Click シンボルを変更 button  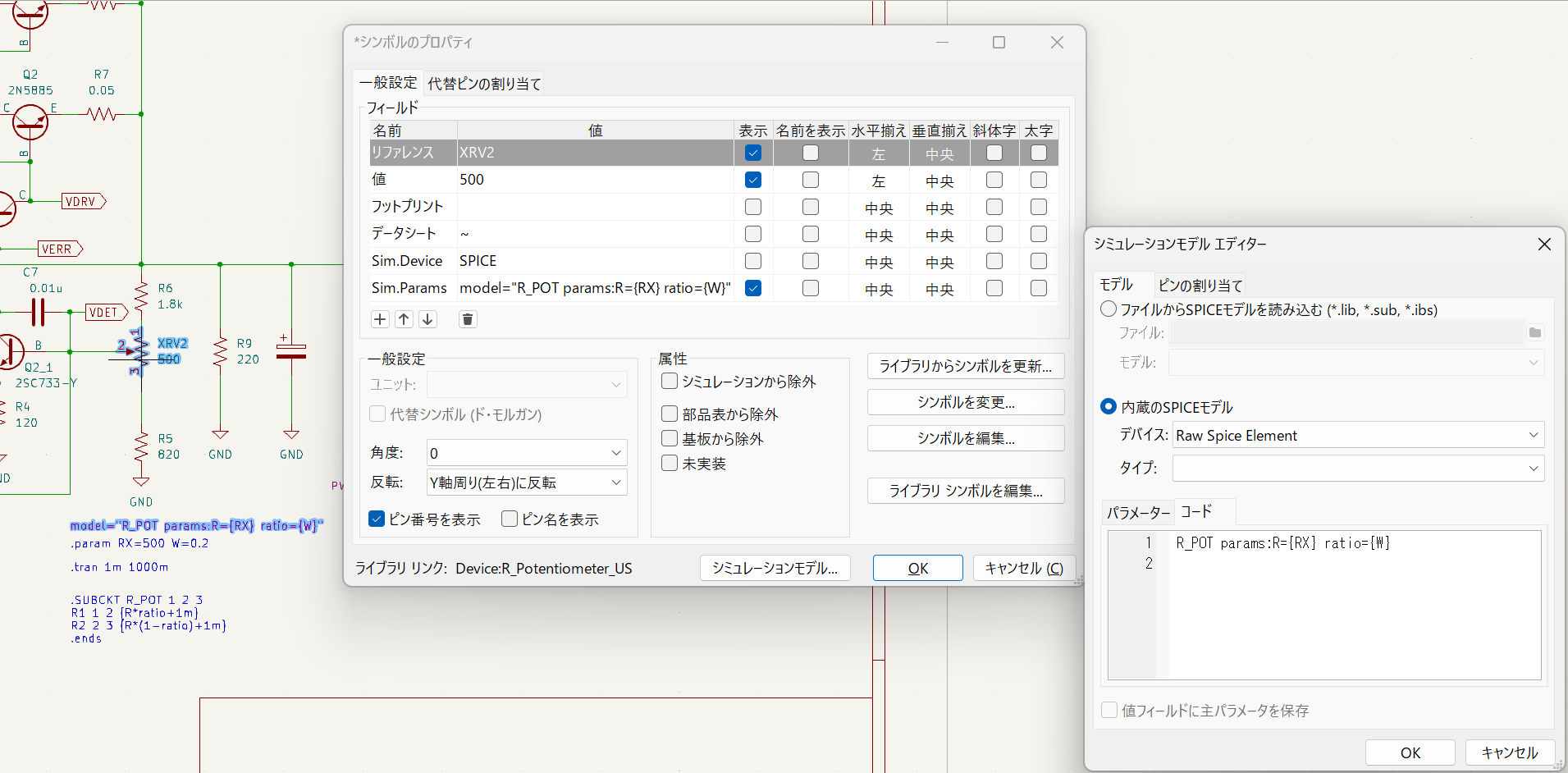pos(966,402)
